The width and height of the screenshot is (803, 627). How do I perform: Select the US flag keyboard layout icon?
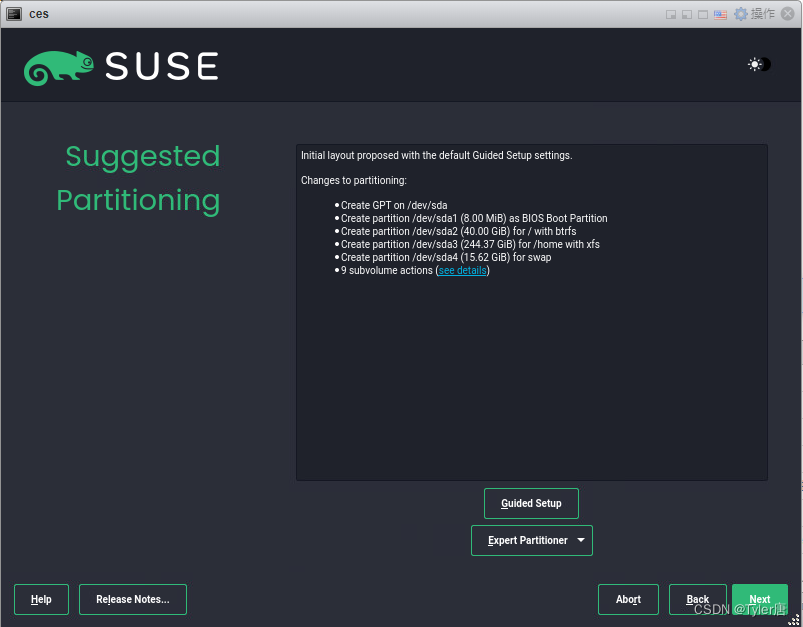click(x=720, y=13)
